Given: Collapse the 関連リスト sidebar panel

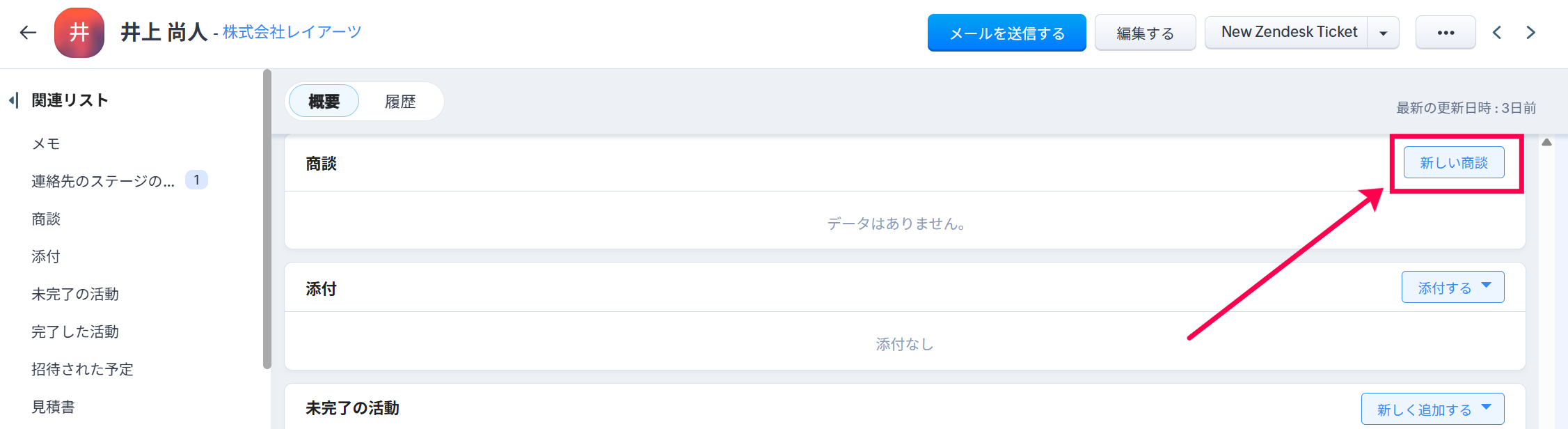Looking at the screenshot, I should 13,100.
